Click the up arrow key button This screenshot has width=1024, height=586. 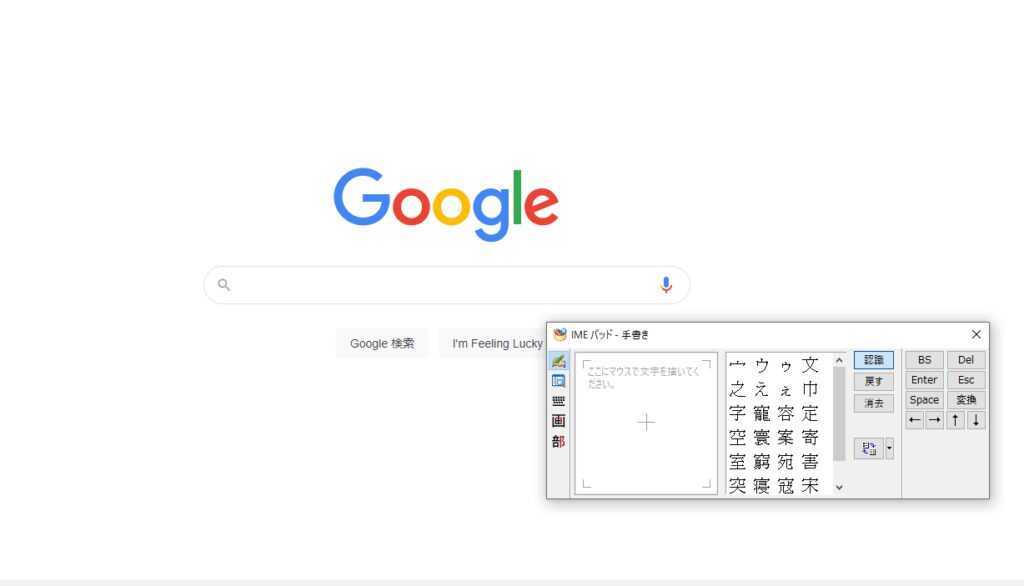[955, 420]
